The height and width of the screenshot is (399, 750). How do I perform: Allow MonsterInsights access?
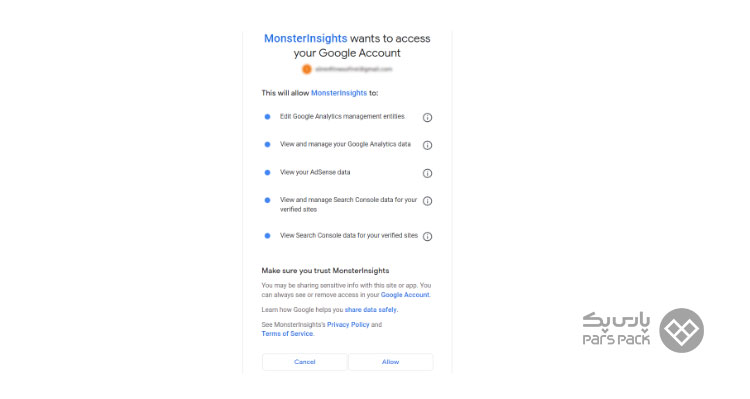(x=391, y=362)
